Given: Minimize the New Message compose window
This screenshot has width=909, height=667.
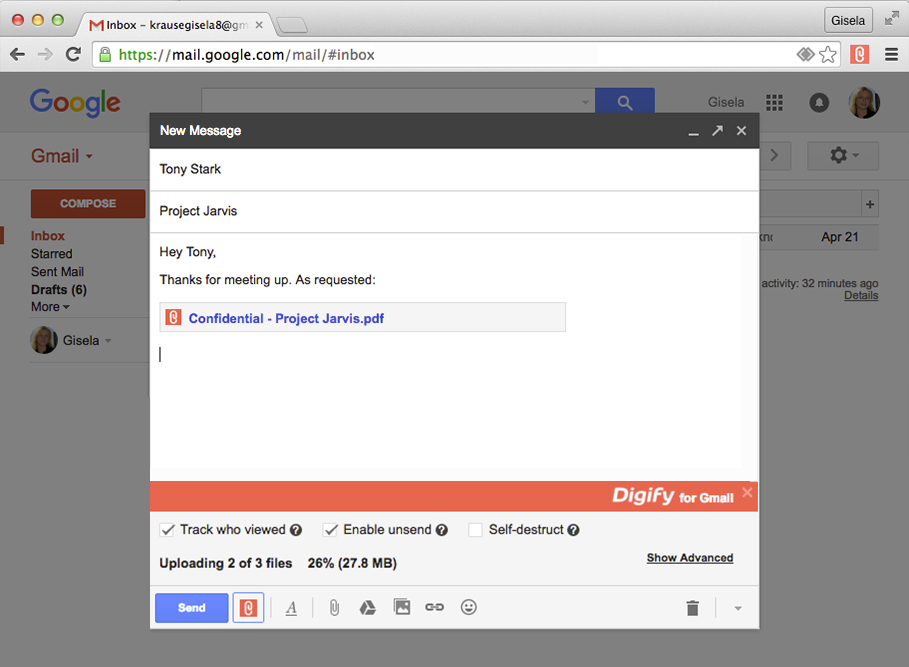Looking at the screenshot, I should [693, 133].
